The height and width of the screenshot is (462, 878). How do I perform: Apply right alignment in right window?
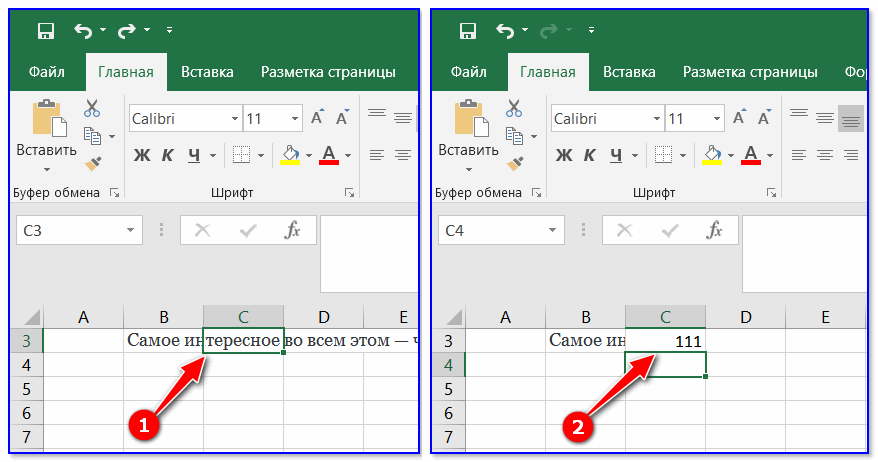coord(851,155)
